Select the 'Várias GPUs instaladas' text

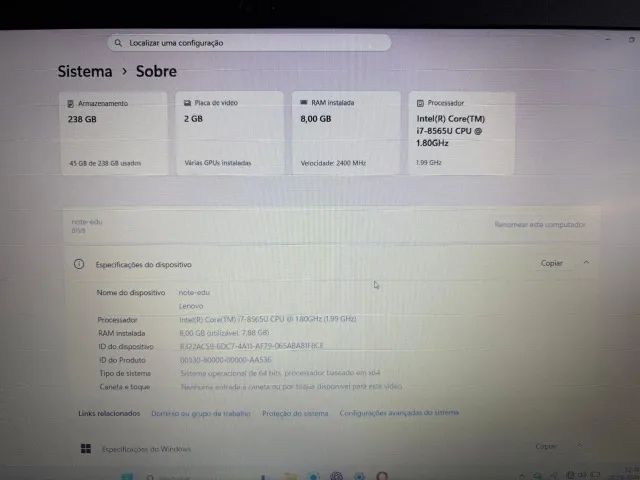click(x=218, y=163)
